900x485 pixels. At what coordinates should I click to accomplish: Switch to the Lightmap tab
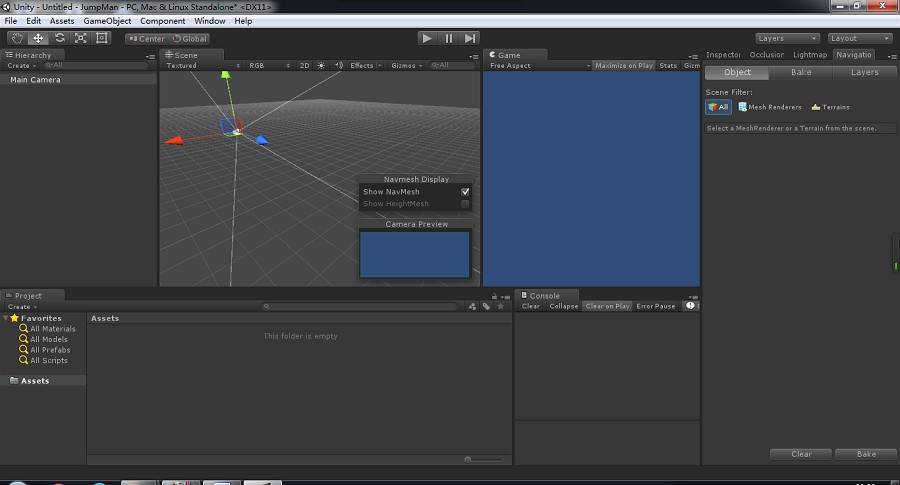coord(810,55)
